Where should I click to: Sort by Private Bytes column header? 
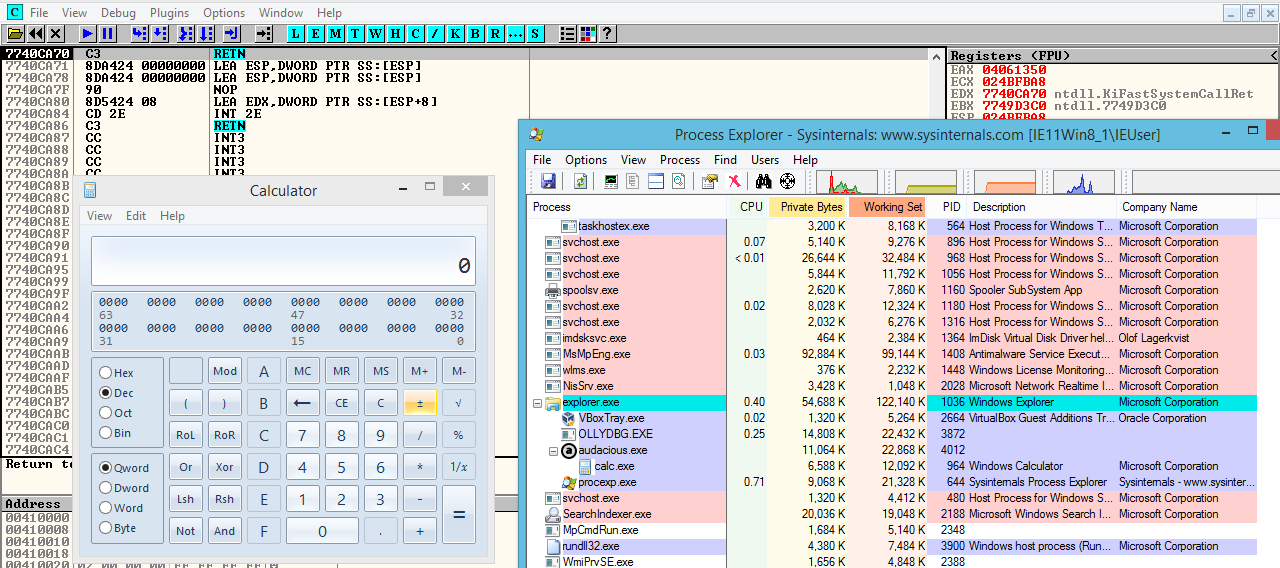pos(808,207)
